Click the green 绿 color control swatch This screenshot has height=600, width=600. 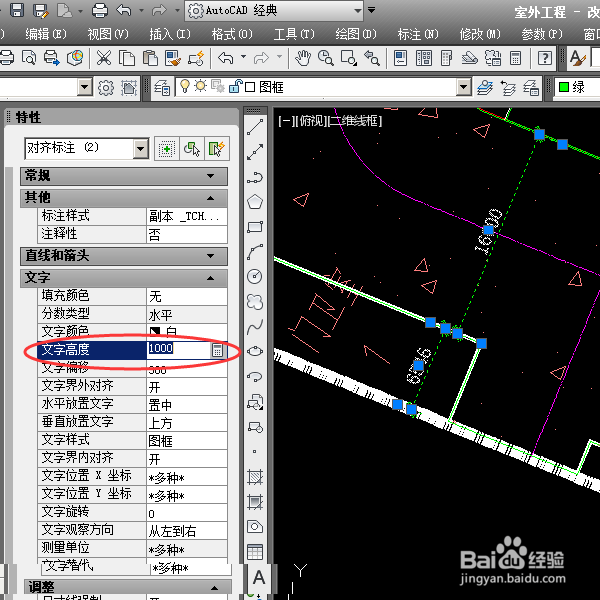coord(564,87)
